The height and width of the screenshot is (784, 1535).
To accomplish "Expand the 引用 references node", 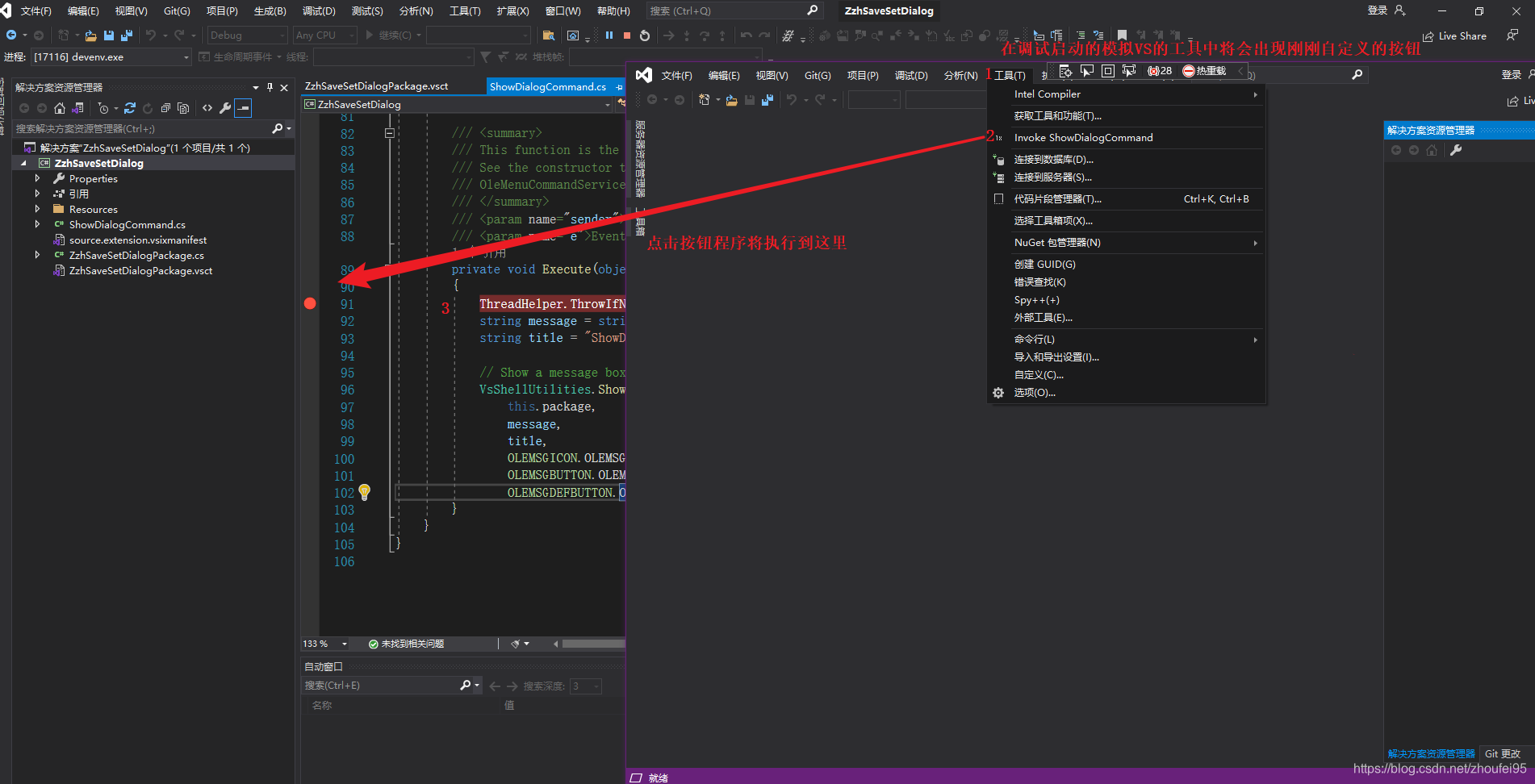I will point(37,194).
